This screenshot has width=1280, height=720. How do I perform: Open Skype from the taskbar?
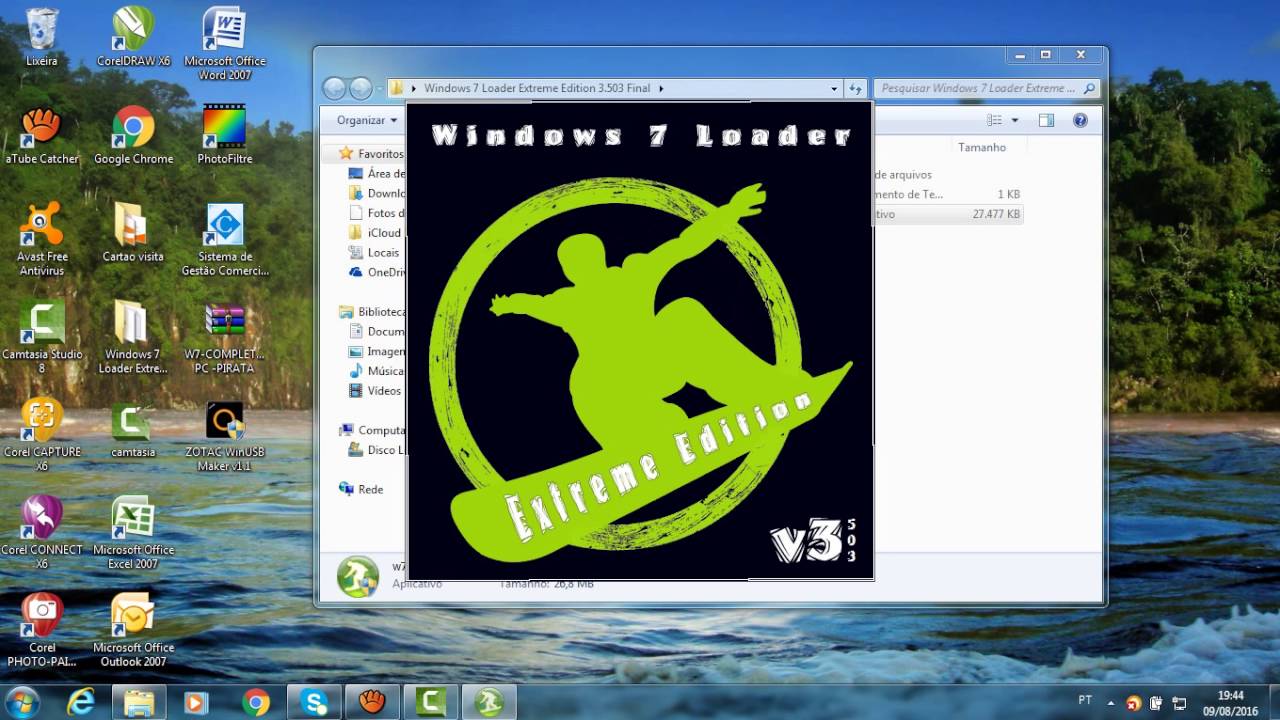point(314,702)
